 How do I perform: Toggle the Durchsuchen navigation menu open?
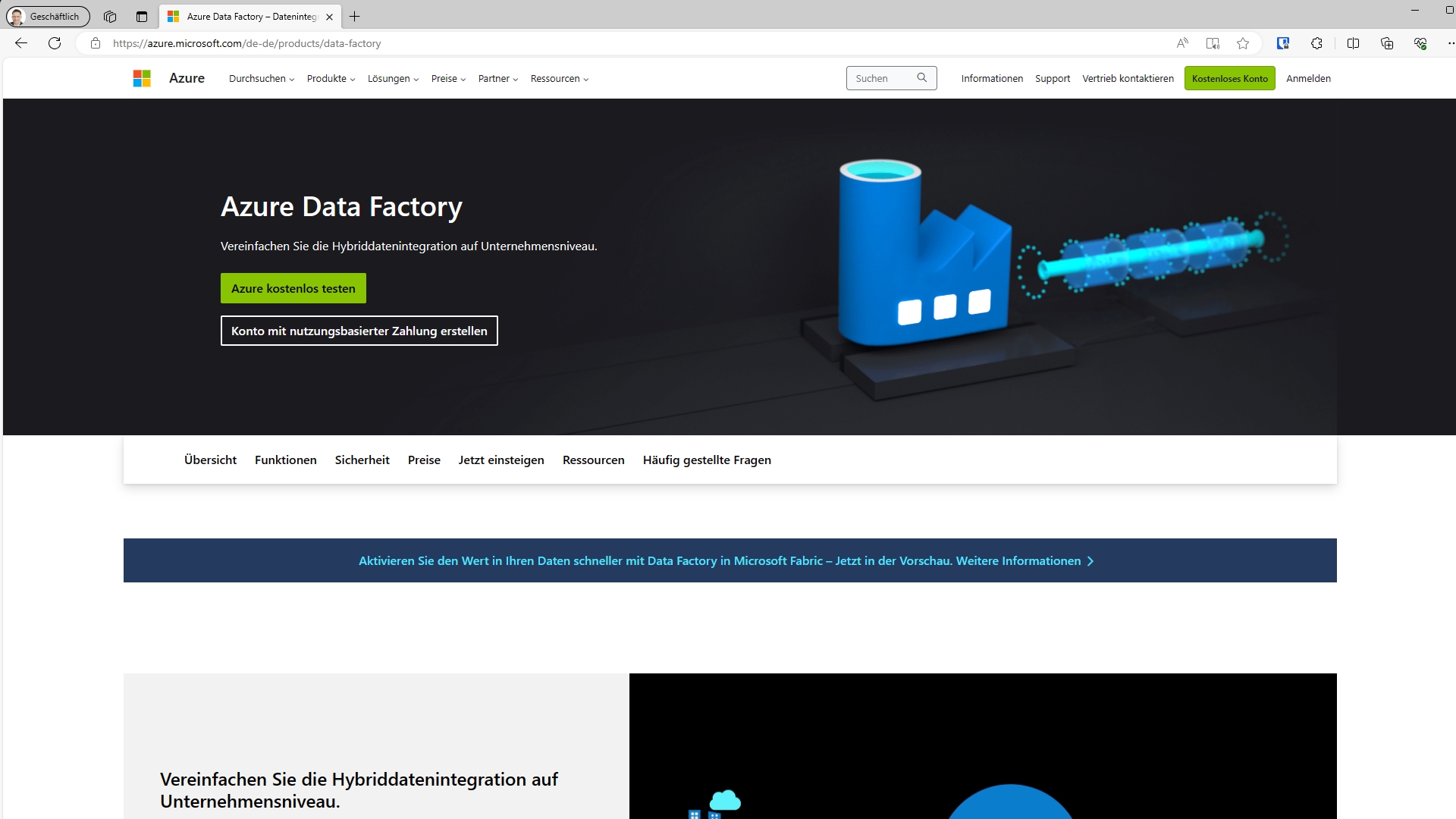[260, 78]
